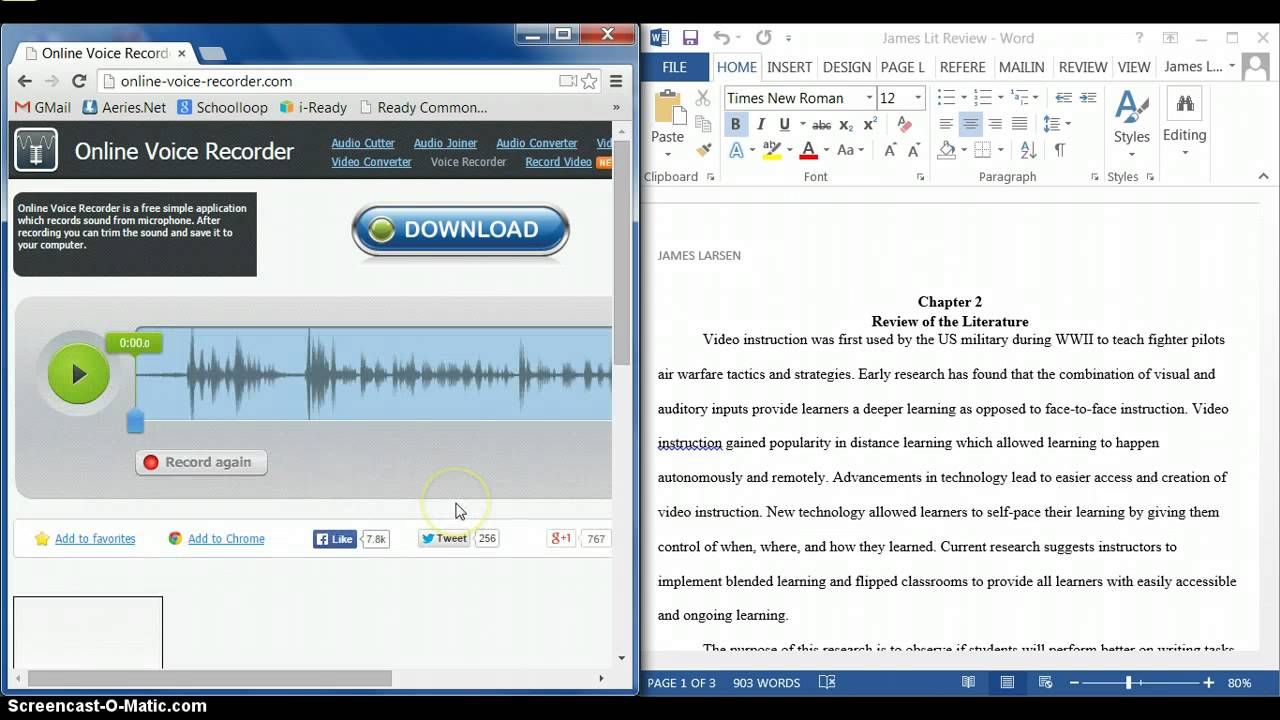1280x720 pixels.
Task: Play the recorded audio
Action: tap(78, 374)
